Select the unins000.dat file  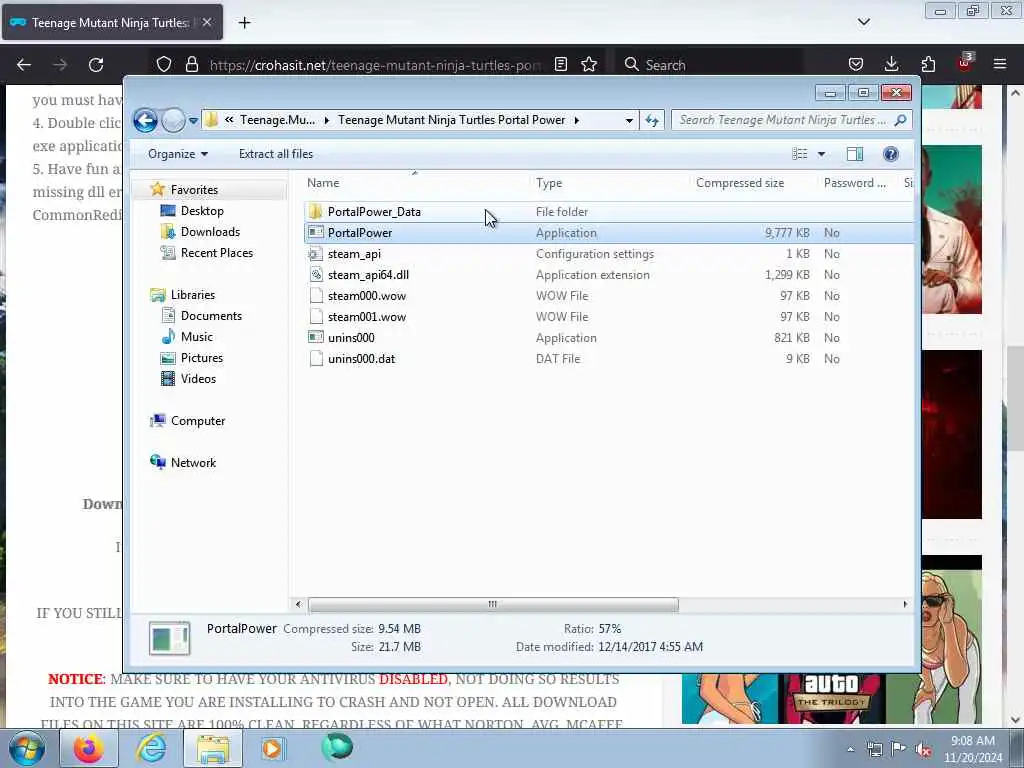tap(361, 359)
